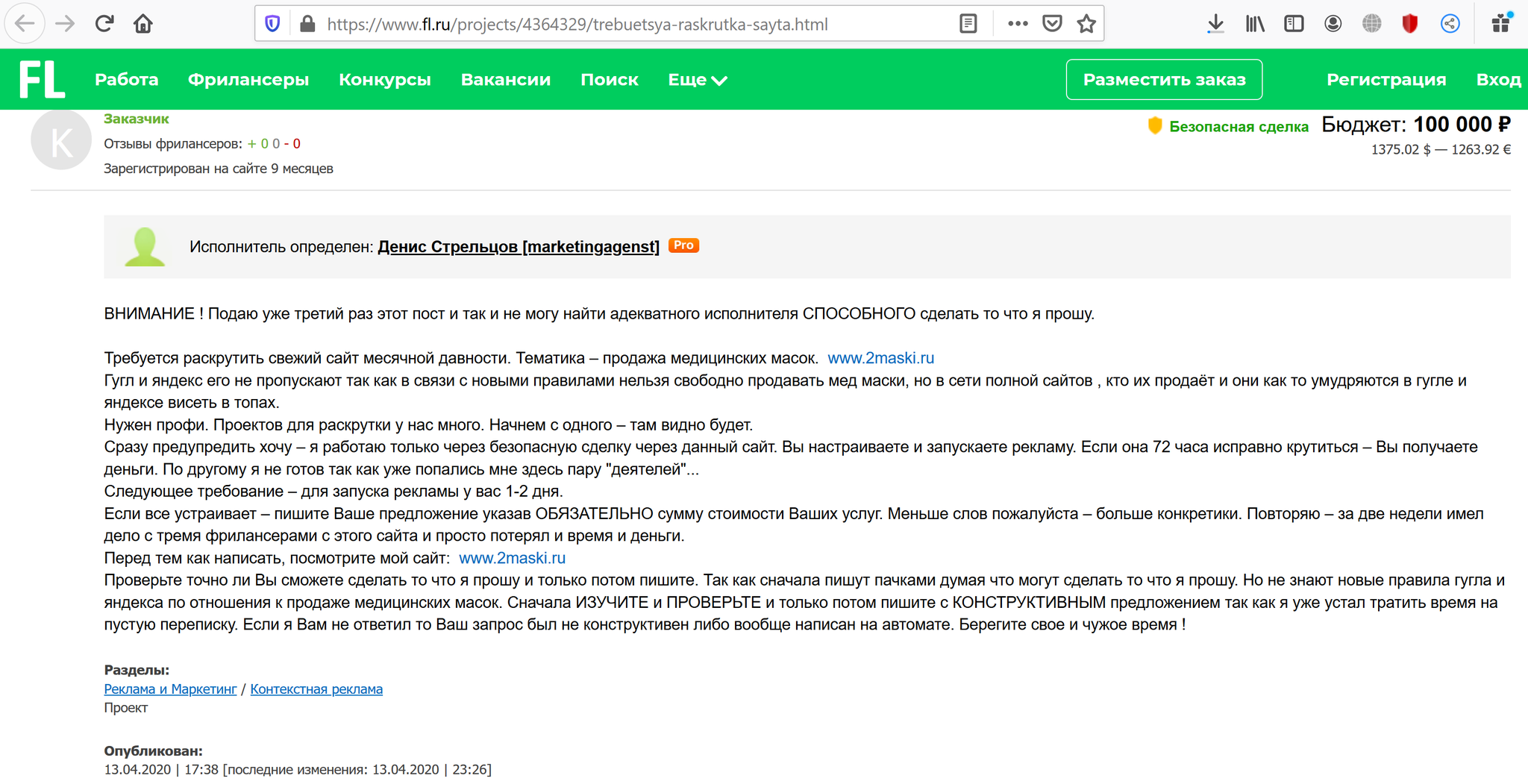Open the Безопасная сделка link
Image resolution: width=1528 pixels, height=784 pixels.
coord(1239,126)
